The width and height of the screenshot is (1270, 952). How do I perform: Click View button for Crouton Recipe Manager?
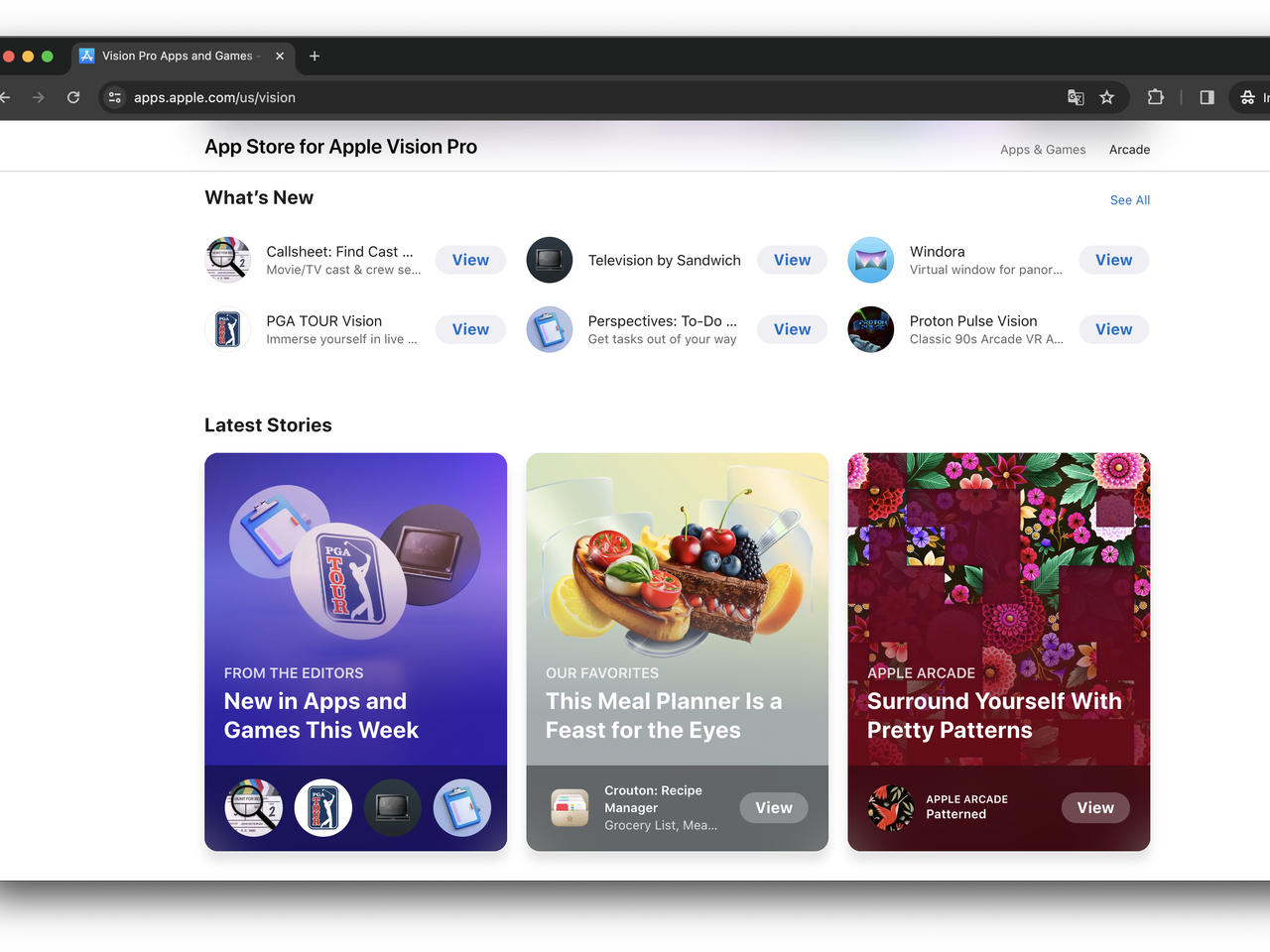774,807
